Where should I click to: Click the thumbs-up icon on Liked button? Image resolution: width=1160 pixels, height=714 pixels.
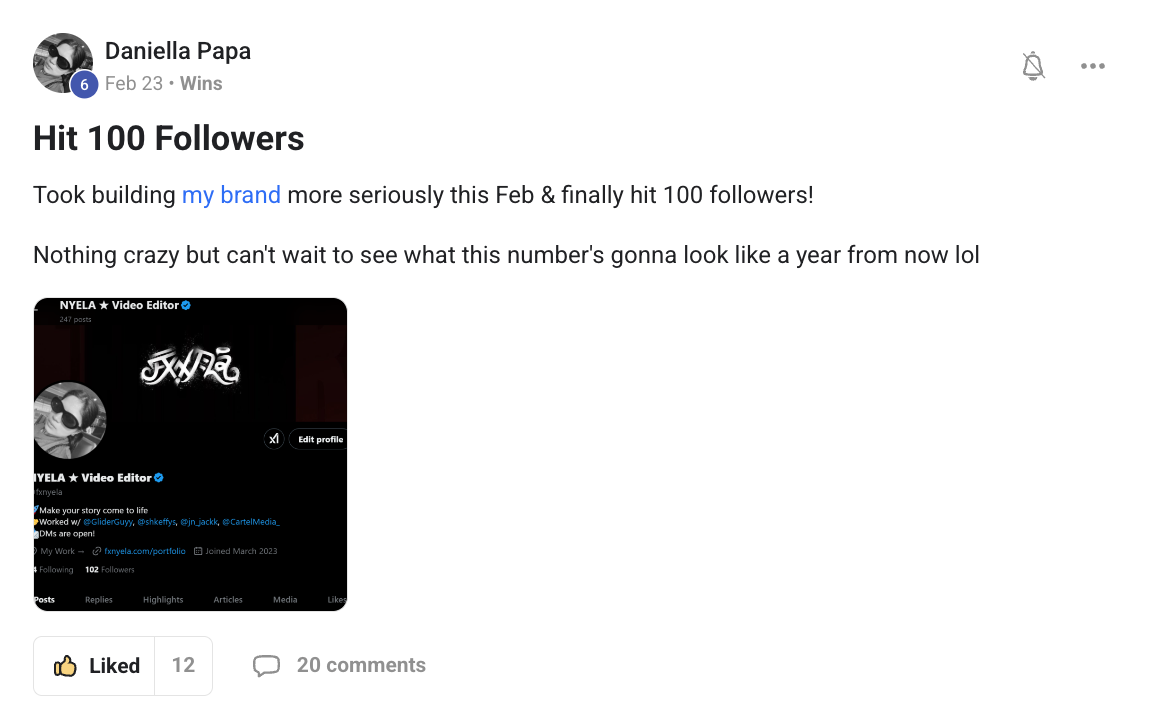pyautogui.click(x=66, y=666)
